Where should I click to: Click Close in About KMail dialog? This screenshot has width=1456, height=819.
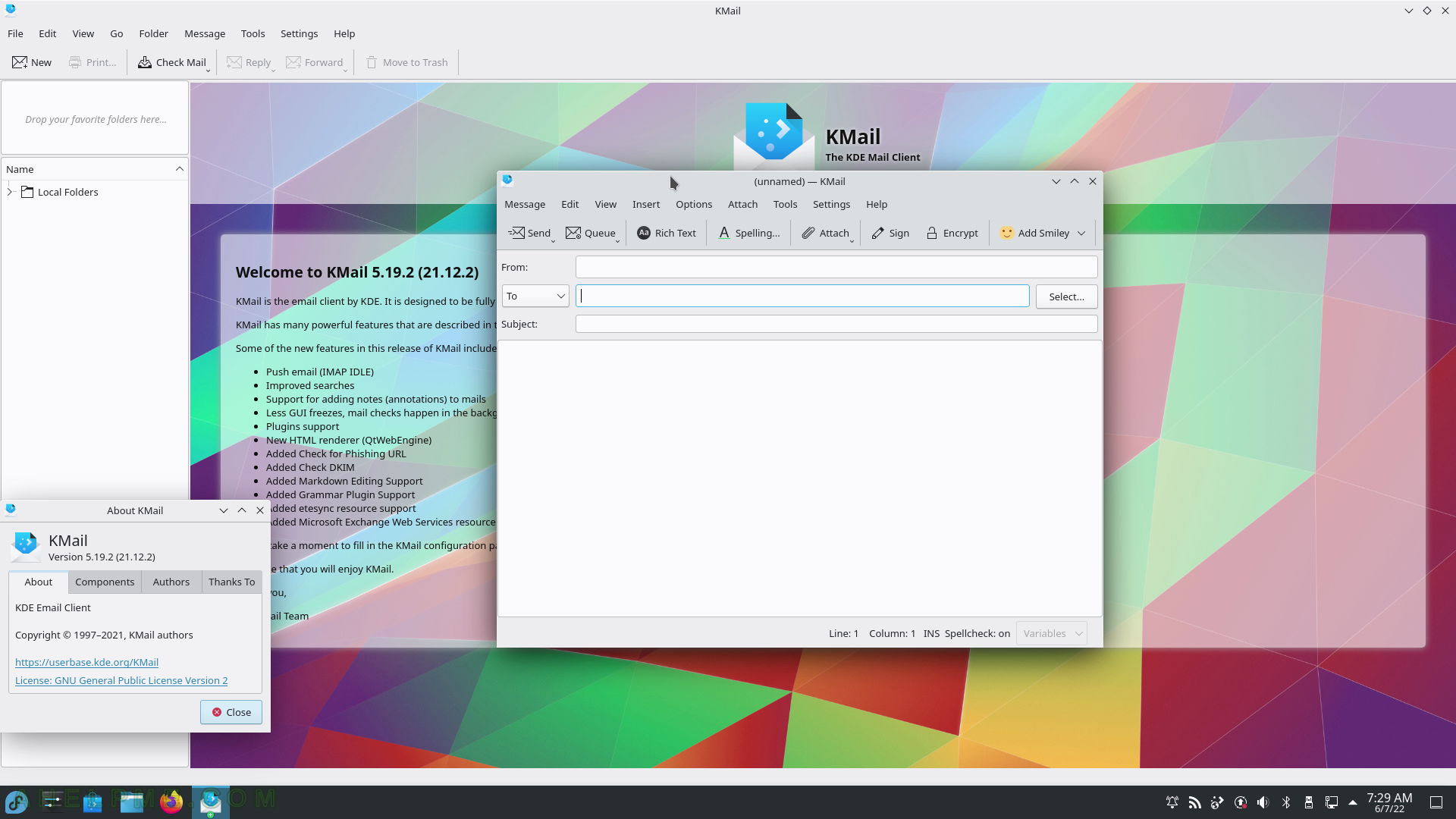coord(231,712)
